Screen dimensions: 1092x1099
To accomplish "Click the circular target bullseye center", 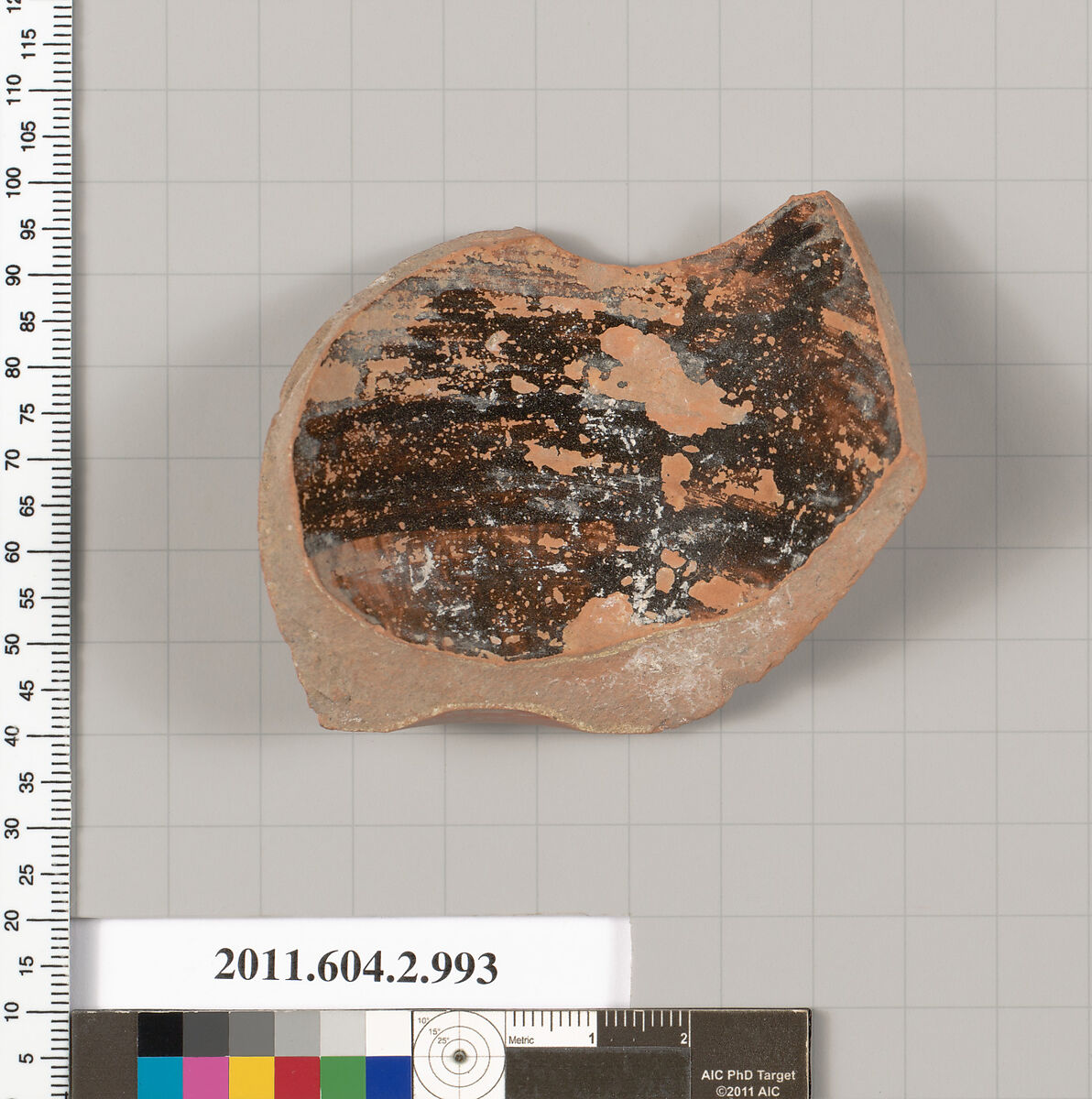I will [x=459, y=1056].
